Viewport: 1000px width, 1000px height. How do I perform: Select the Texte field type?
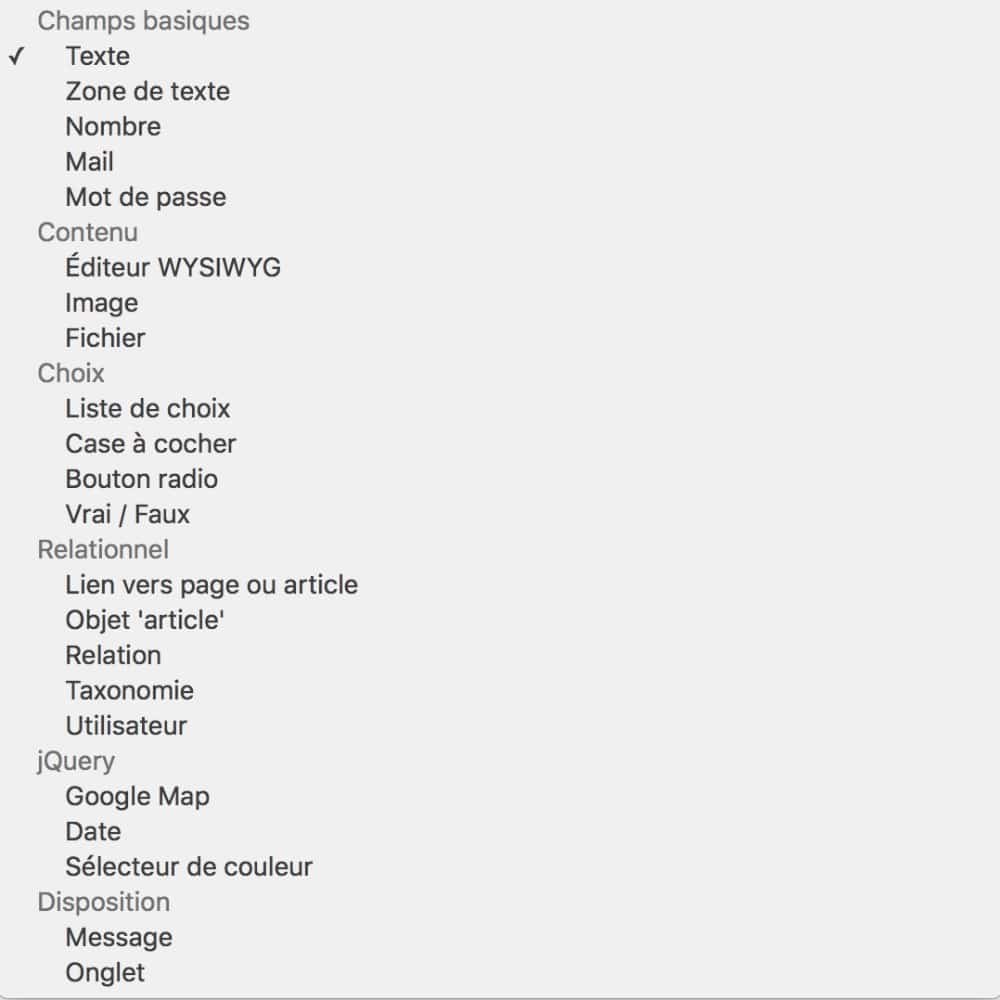(x=96, y=57)
